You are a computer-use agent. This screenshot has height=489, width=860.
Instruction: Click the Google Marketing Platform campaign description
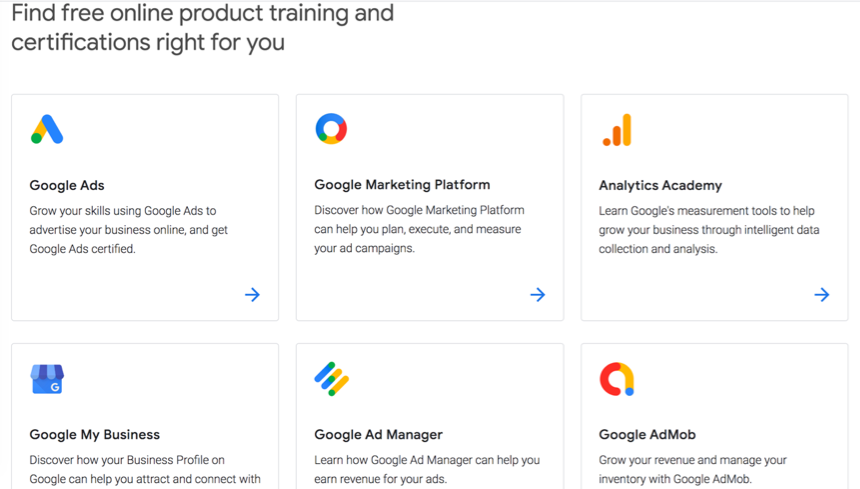point(419,229)
